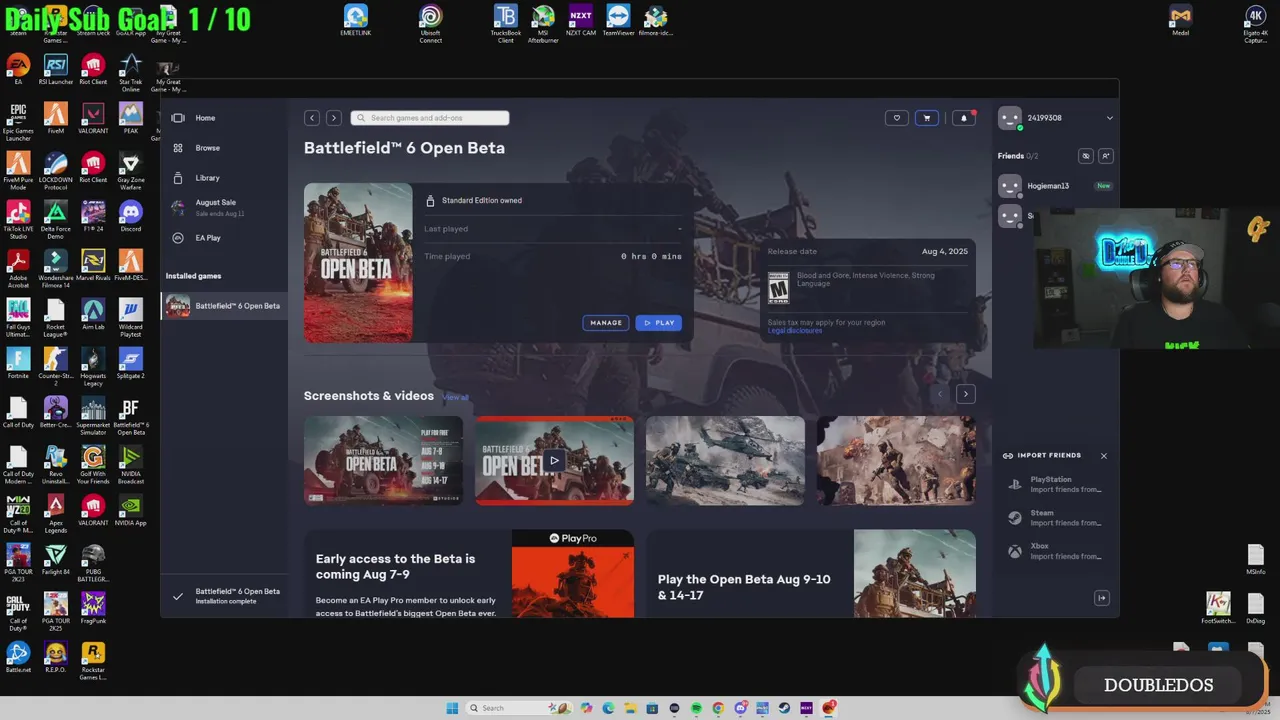Open the Delta Force Demo icon

pyautogui.click(x=56, y=220)
